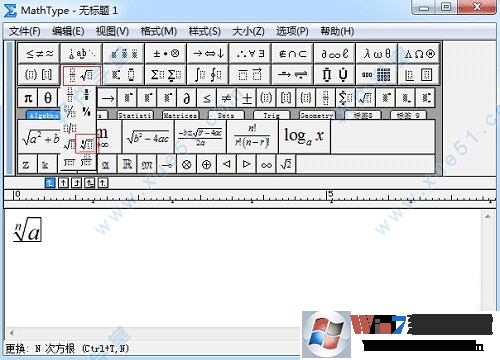Insert the theta symbol from the small bar
Viewport: 500px width, 360px height.
tap(48, 98)
